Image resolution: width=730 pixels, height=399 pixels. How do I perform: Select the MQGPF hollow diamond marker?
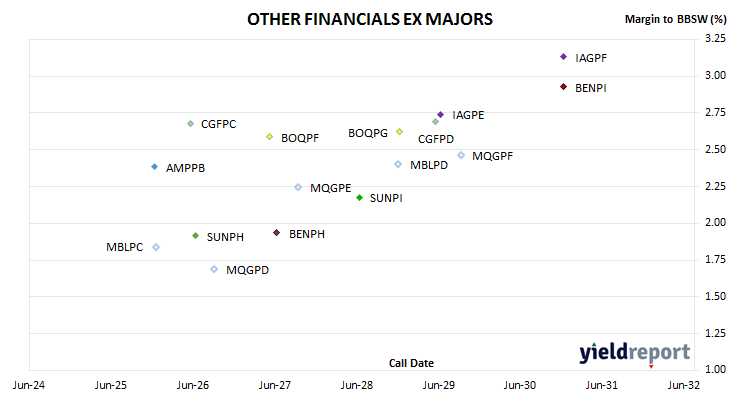[x=461, y=156]
